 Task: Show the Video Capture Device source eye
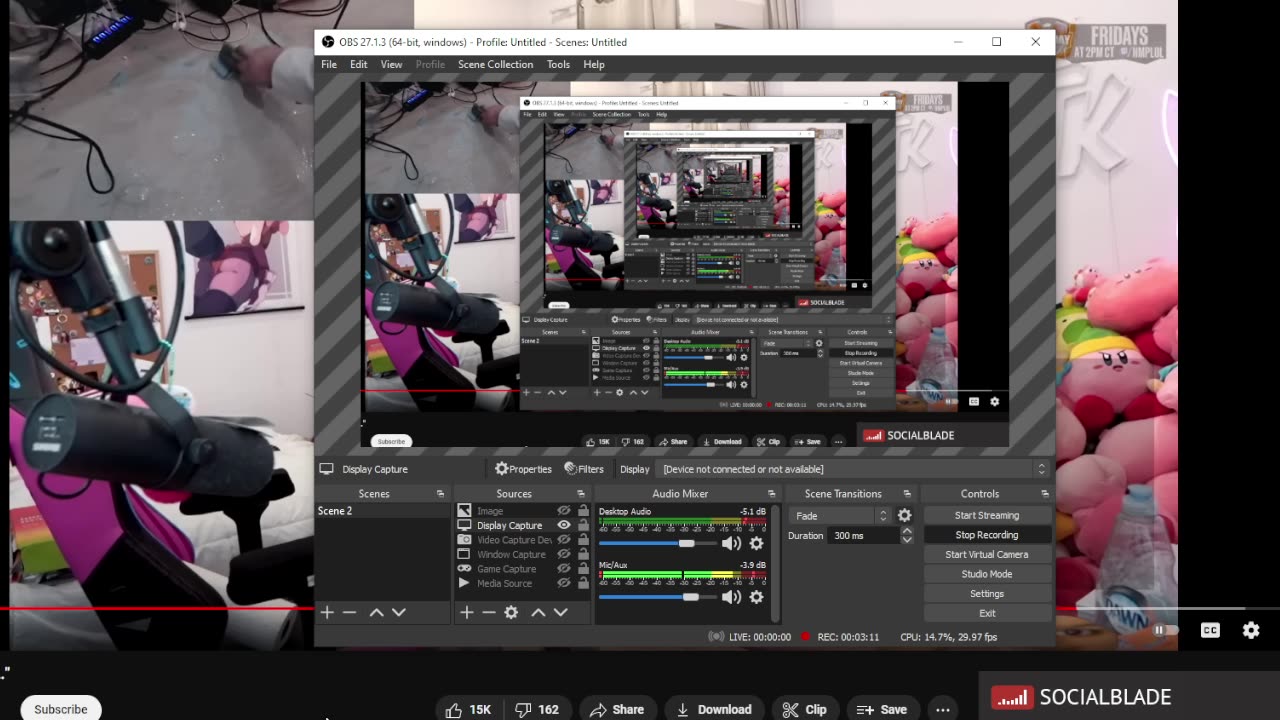click(x=564, y=540)
